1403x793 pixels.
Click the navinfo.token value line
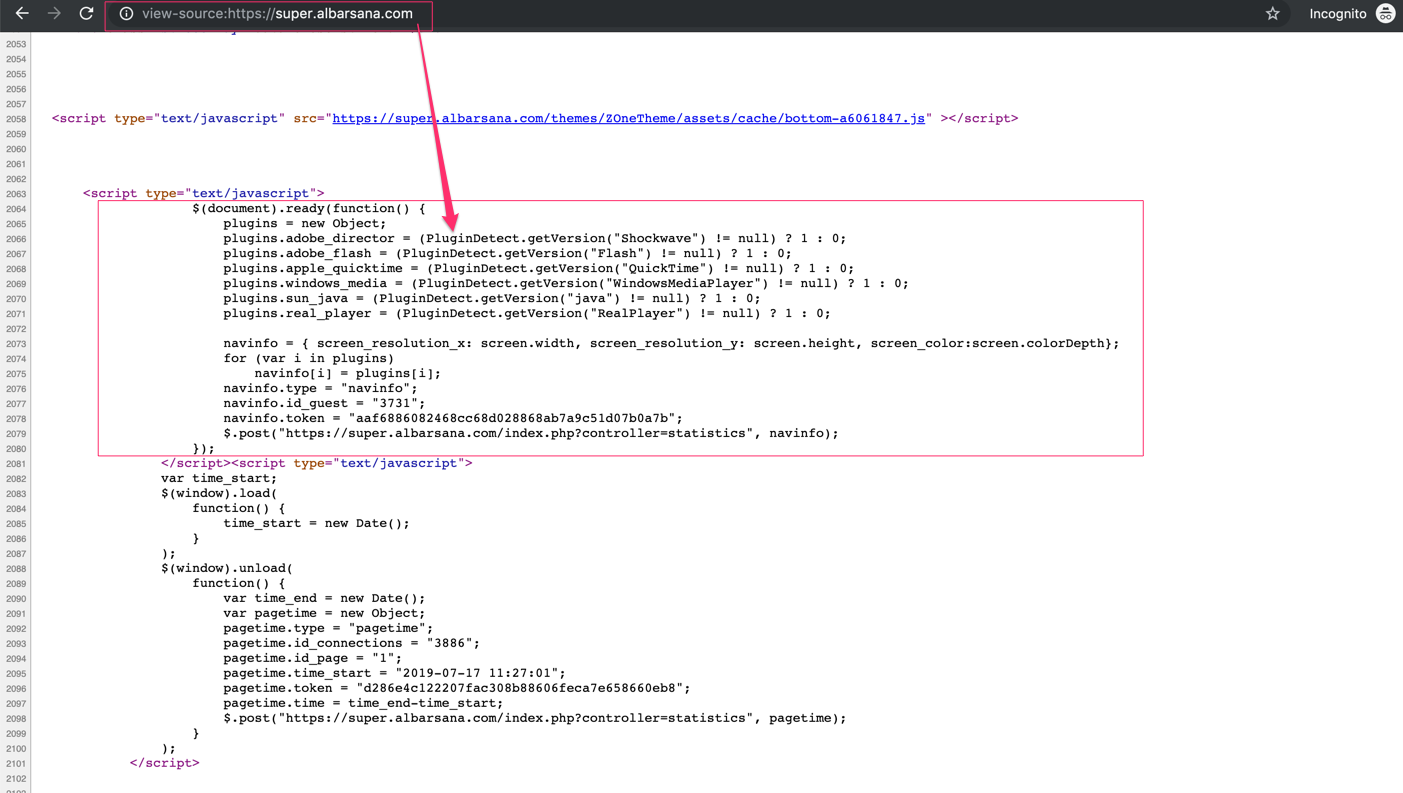[x=453, y=418]
